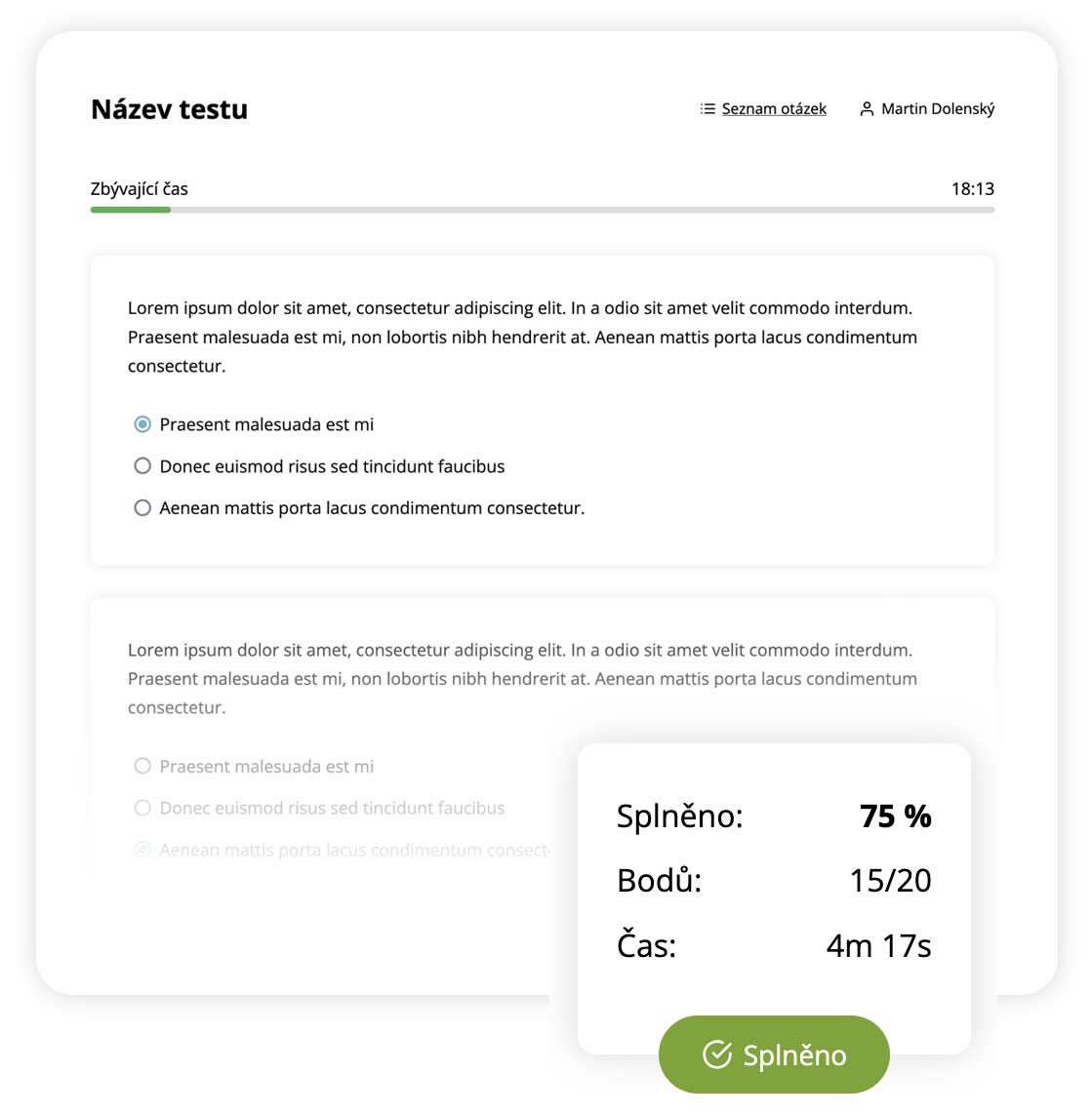The height and width of the screenshot is (1115, 1092).
Task: Click the user profile icon
Action: pos(867,109)
